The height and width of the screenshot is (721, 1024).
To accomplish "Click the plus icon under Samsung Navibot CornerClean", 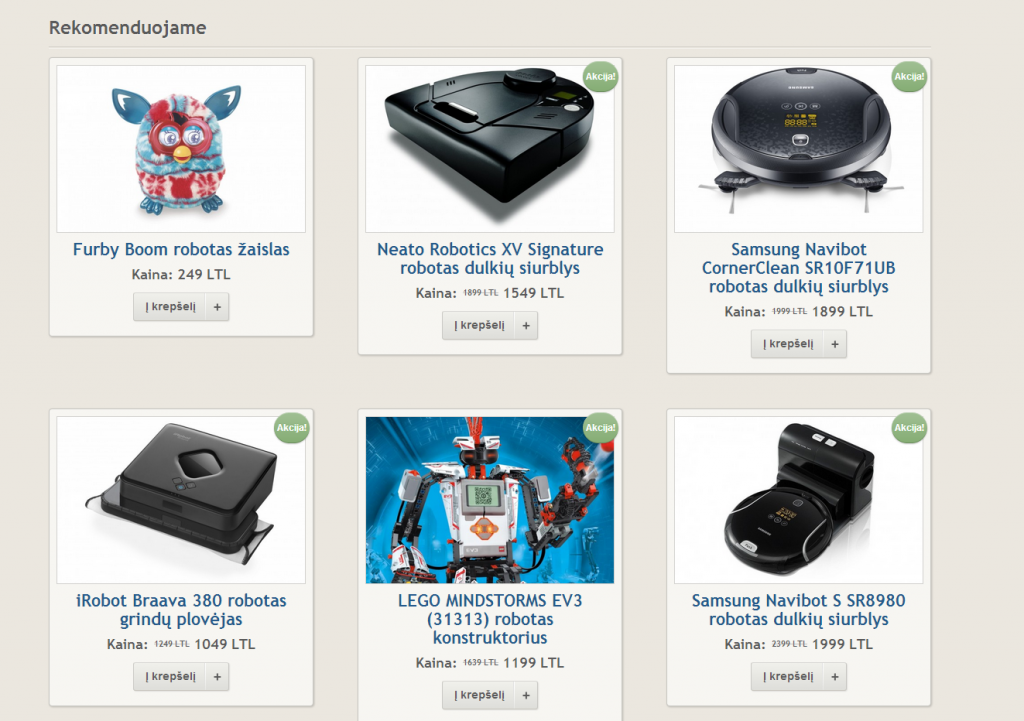I will (x=835, y=344).
